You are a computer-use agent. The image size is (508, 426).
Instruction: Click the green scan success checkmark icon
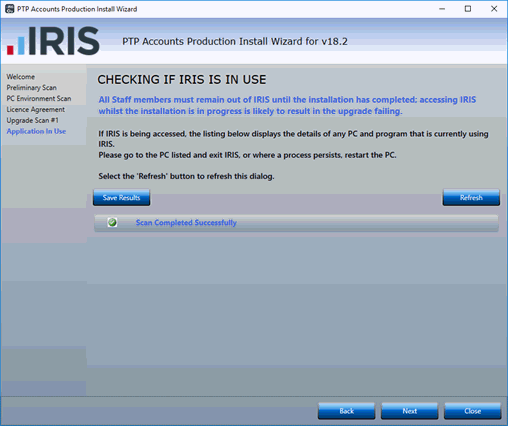click(x=112, y=222)
